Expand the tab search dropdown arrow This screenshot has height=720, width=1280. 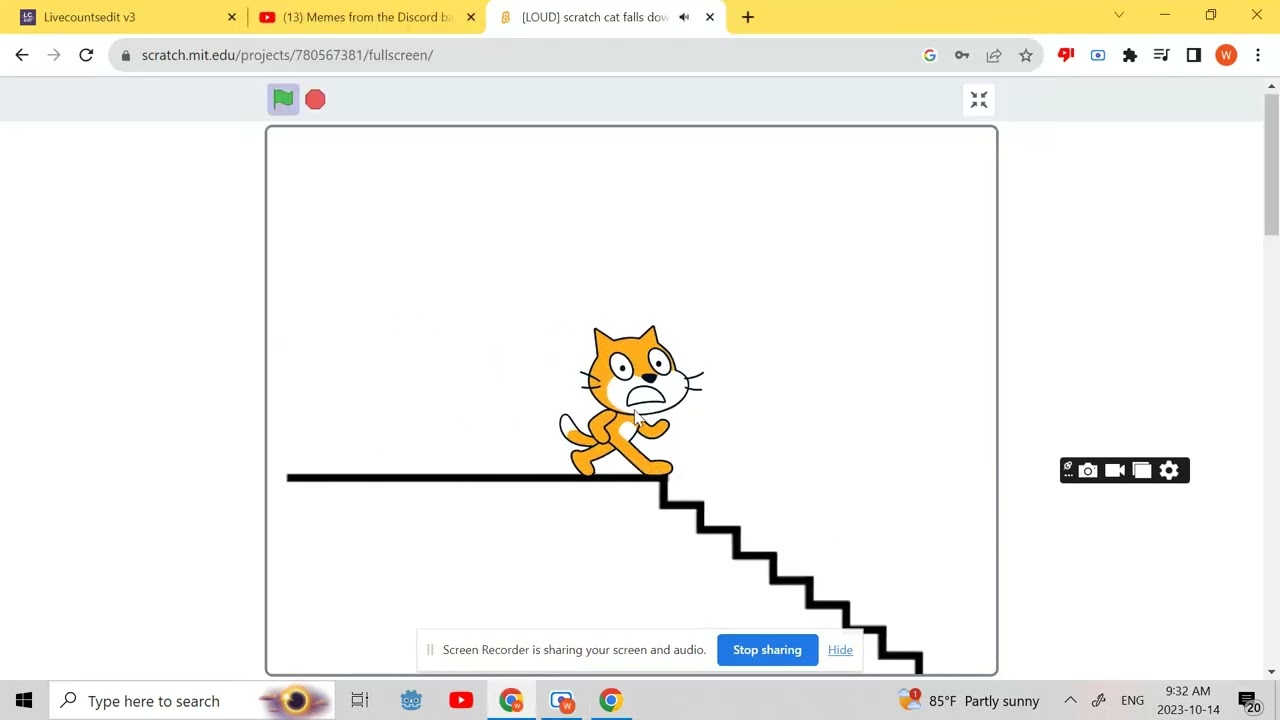1119,15
